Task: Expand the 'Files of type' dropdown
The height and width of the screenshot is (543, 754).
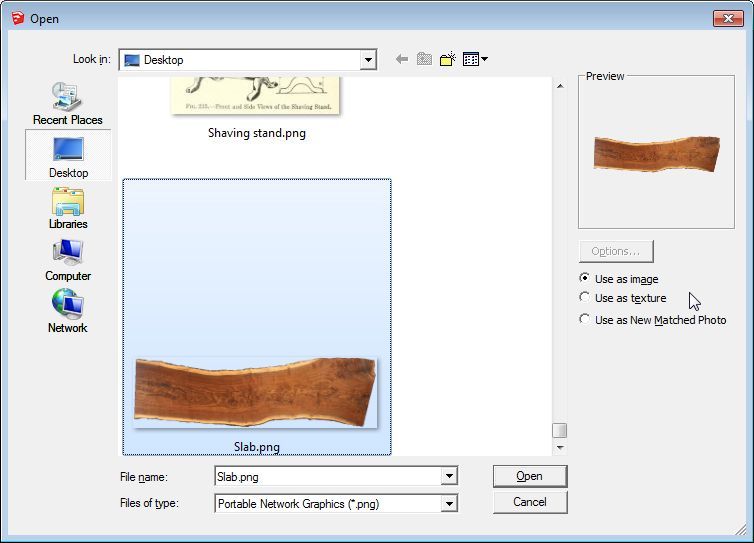Action: click(449, 504)
